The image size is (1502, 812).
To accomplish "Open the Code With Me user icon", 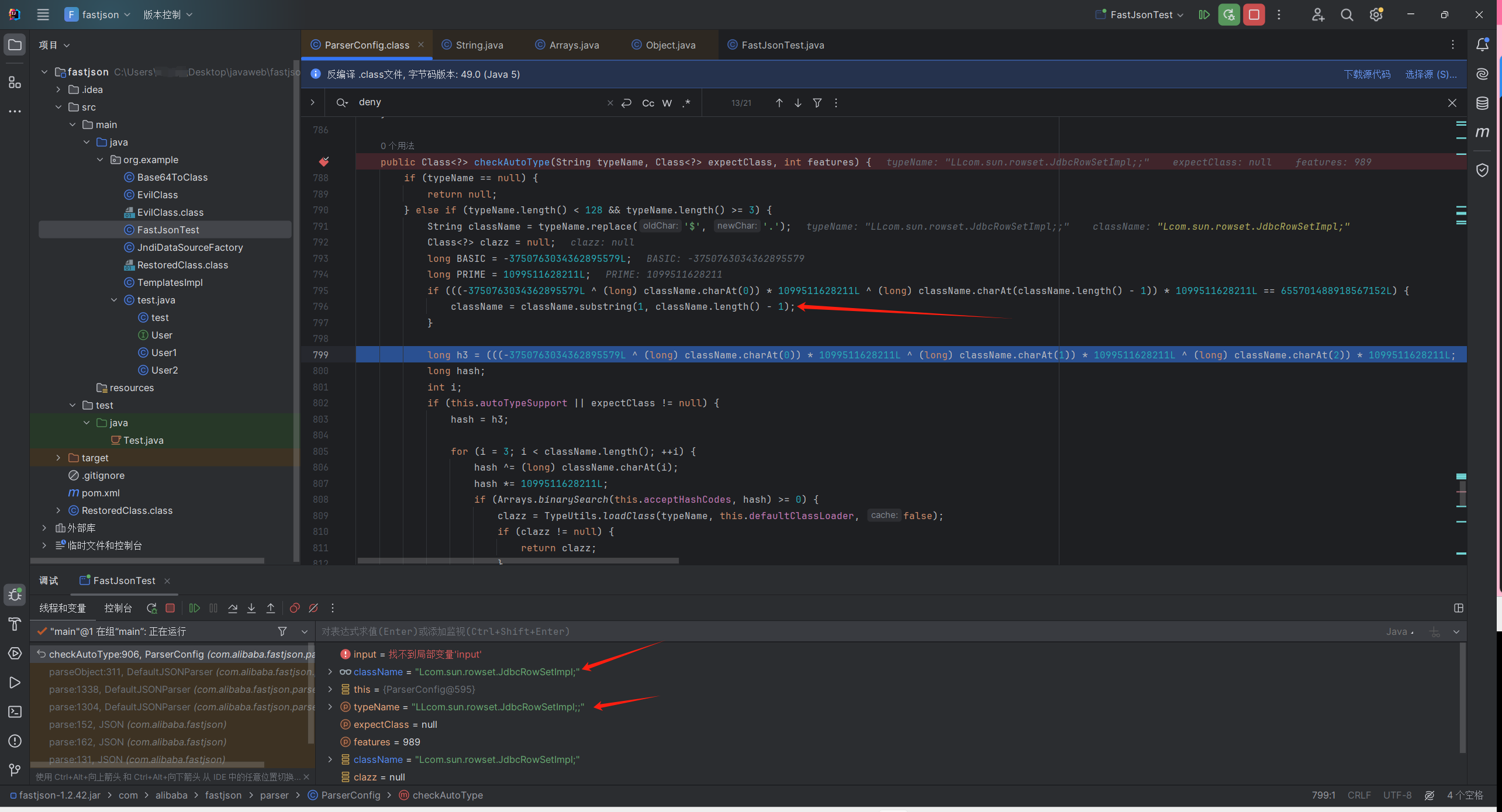I will (x=1318, y=15).
